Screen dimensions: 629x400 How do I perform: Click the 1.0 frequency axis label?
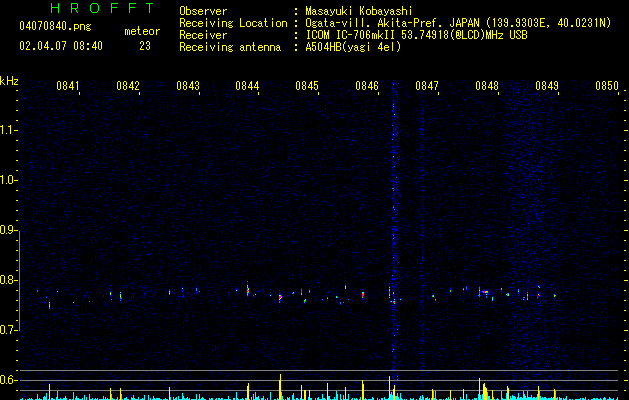(x=8, y=180)
